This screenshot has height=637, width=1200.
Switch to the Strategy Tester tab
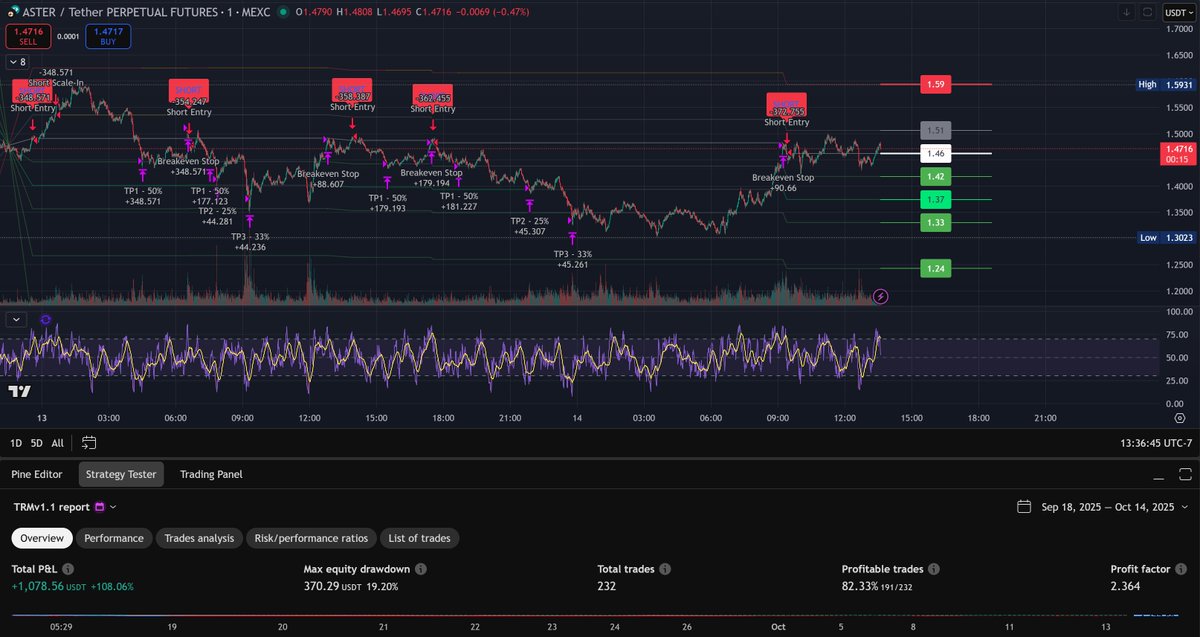(121, 474)
